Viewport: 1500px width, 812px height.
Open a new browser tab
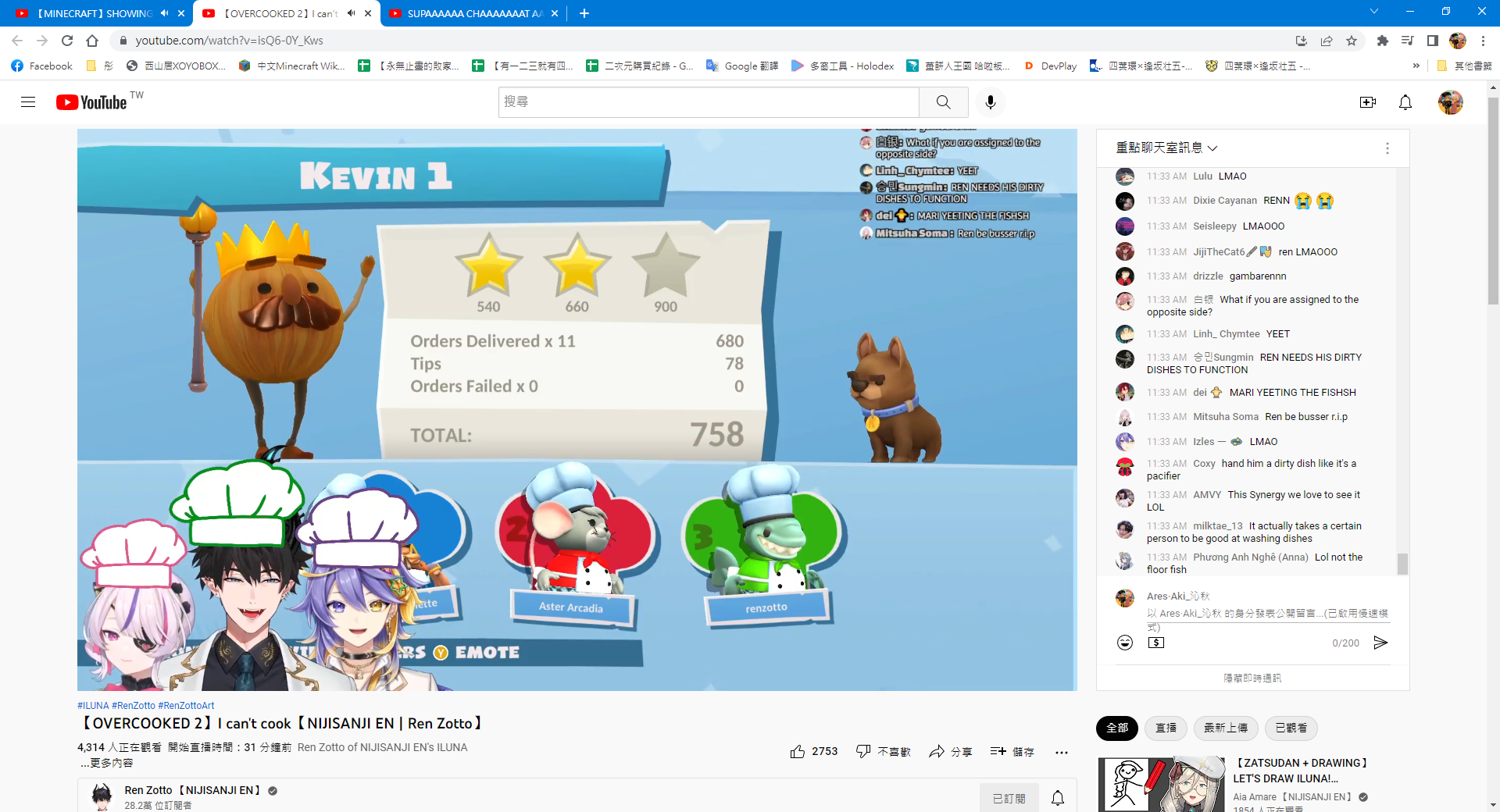pyautogui.click(x=584, y=13)
